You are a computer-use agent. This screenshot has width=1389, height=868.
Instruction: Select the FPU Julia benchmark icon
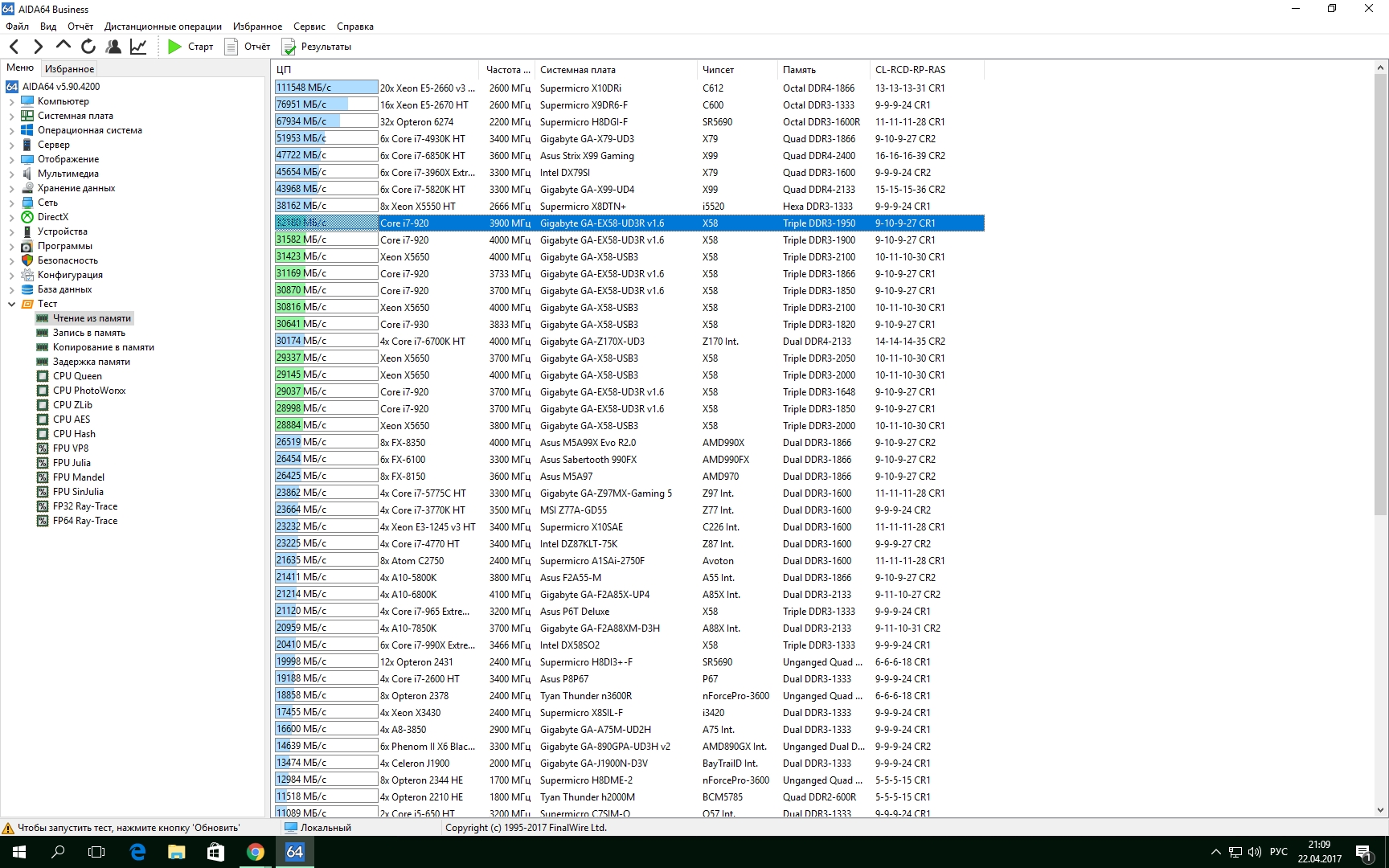click(x=43, y=463)
